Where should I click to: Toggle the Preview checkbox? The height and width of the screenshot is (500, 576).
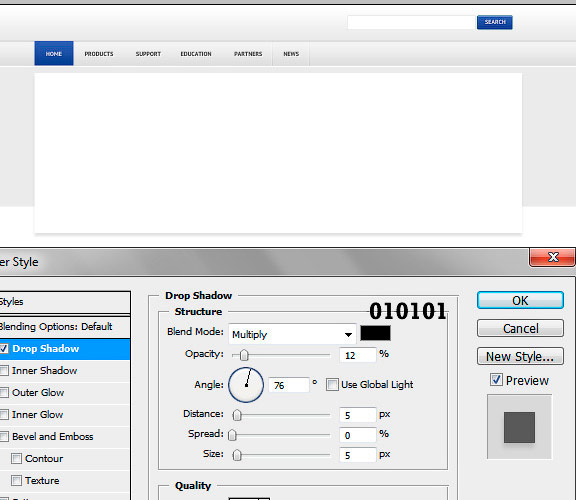(x=496, y=380)
